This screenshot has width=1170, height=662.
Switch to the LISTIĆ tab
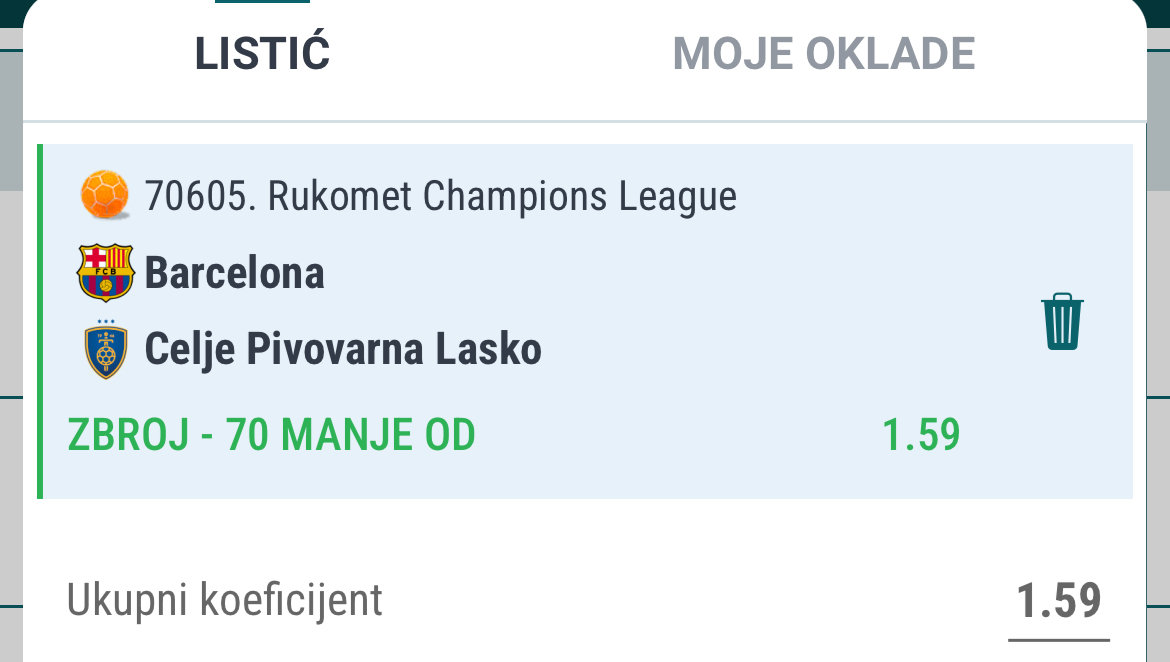(x=262, y=54)
